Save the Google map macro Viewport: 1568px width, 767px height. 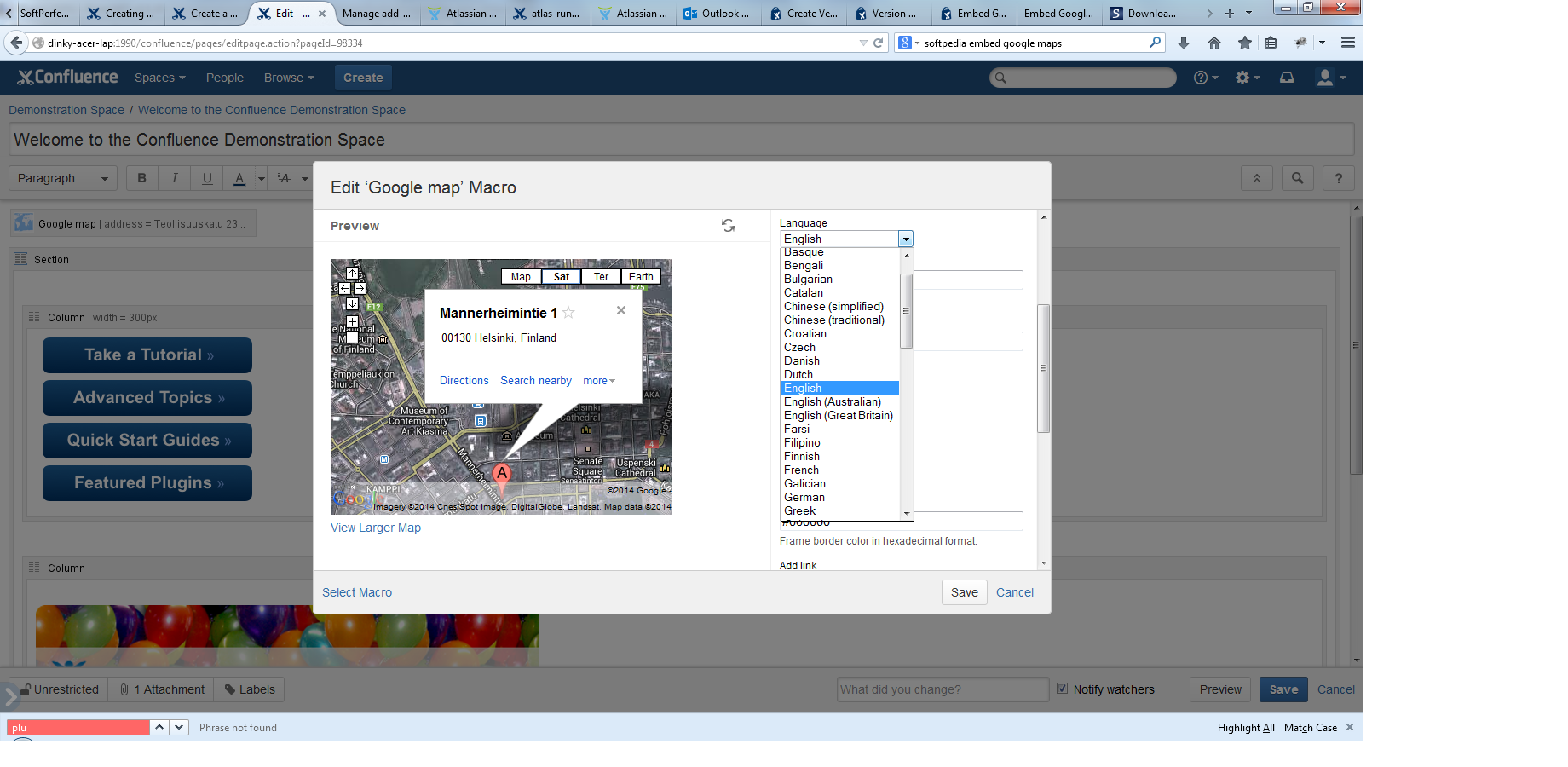coord(965,592)
